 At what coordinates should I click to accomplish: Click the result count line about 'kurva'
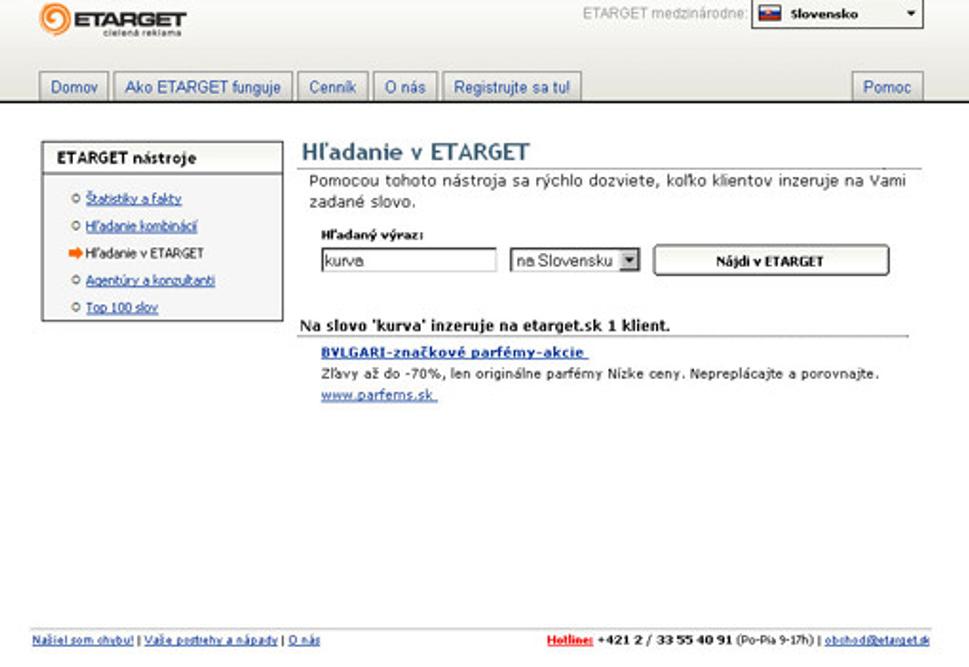click(x=484, y=325)
